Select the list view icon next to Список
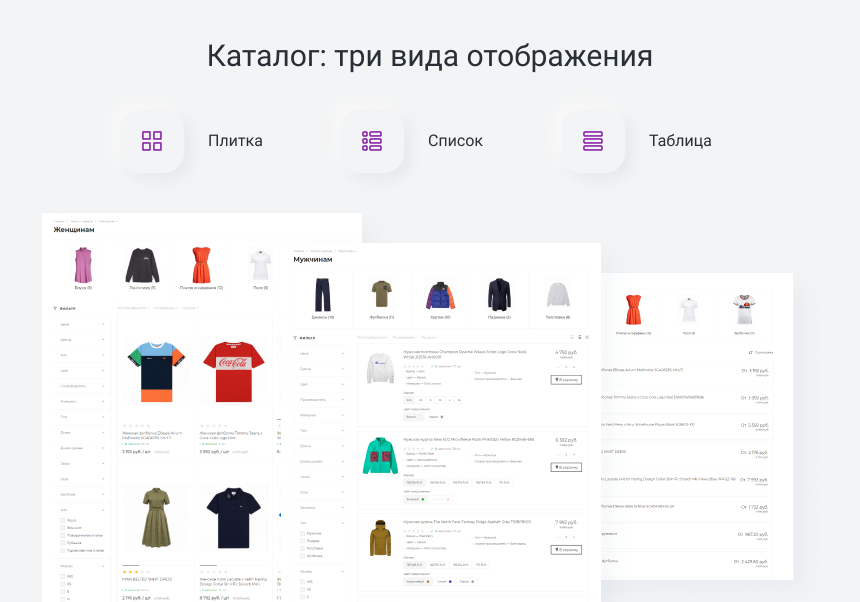Screen dimensions: 860x602 click(372, 141)
